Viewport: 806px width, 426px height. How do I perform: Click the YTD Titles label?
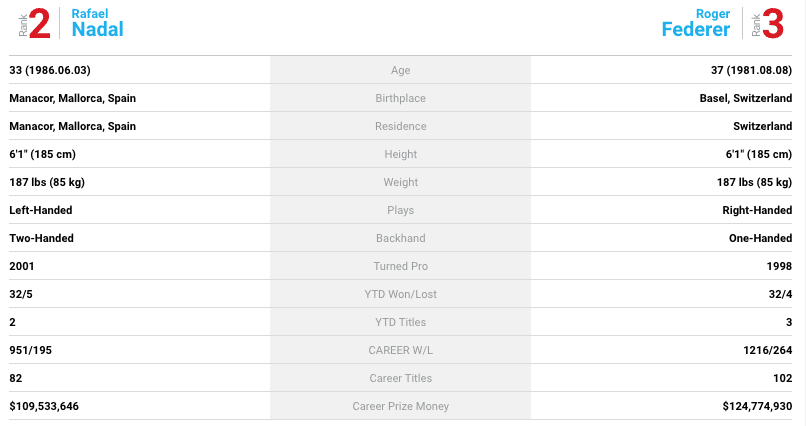tap(400, 322)
